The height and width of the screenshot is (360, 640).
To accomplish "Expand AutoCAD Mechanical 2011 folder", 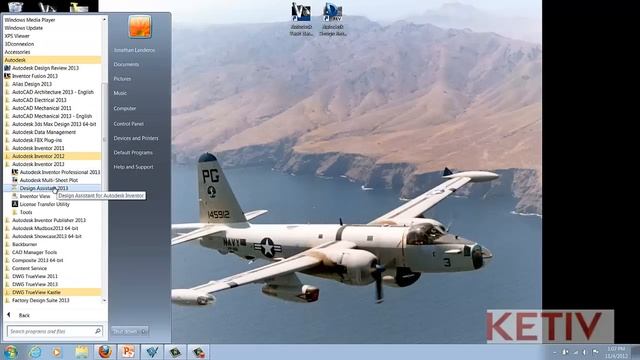I will (41, 108).
